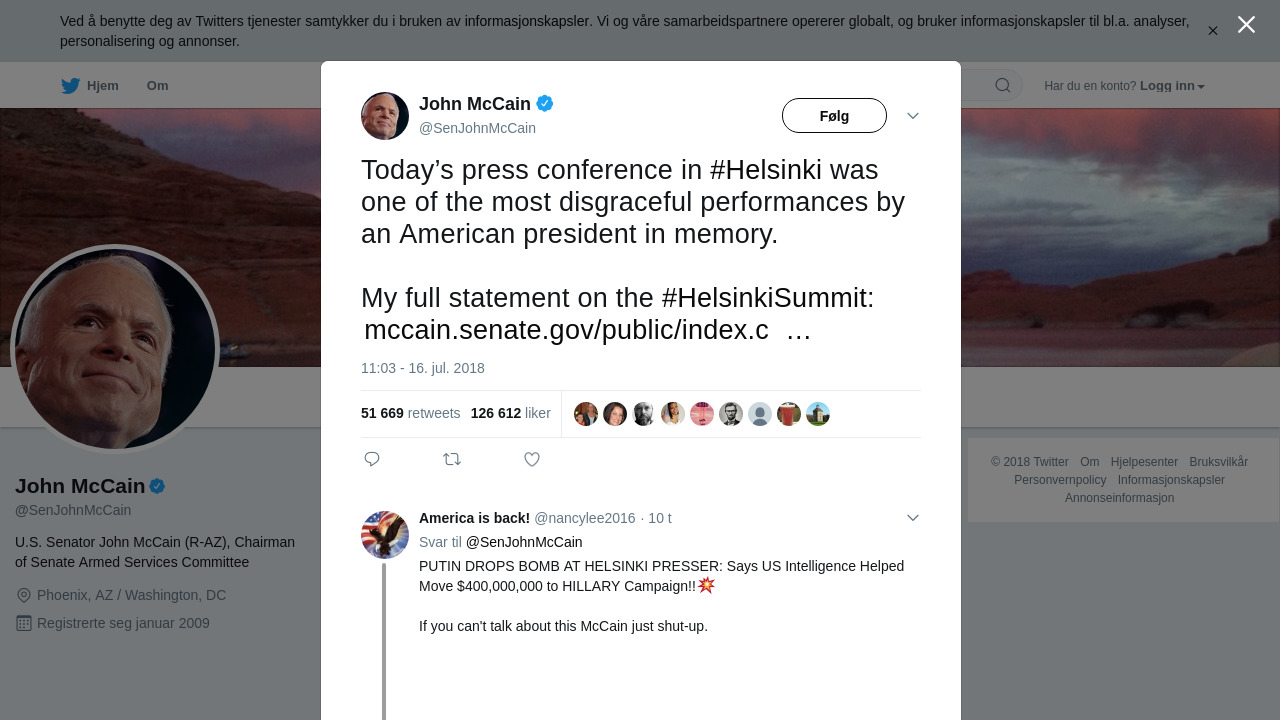Click the search magnifier icon
Image resolution: width=1280 pixels, height=720 pixels.
click(1002, 86)
